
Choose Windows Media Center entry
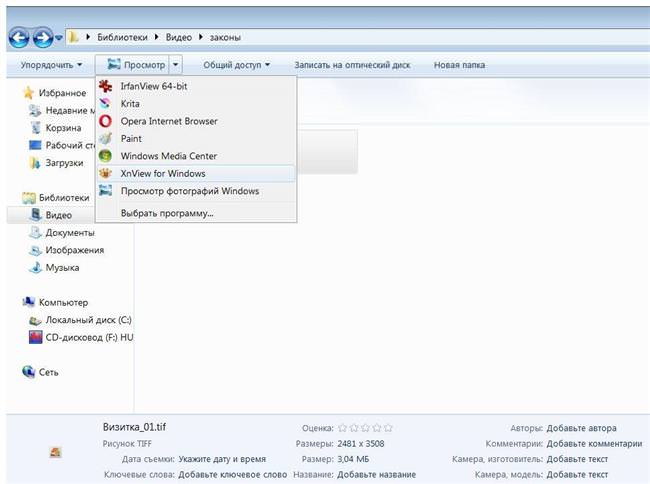tap(196, 156)
